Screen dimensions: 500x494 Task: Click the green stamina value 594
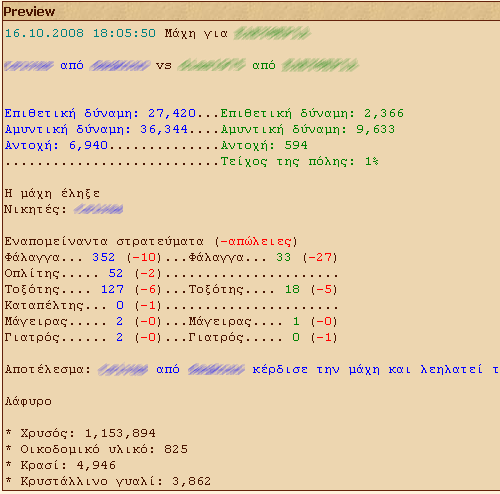click(296, 145)
